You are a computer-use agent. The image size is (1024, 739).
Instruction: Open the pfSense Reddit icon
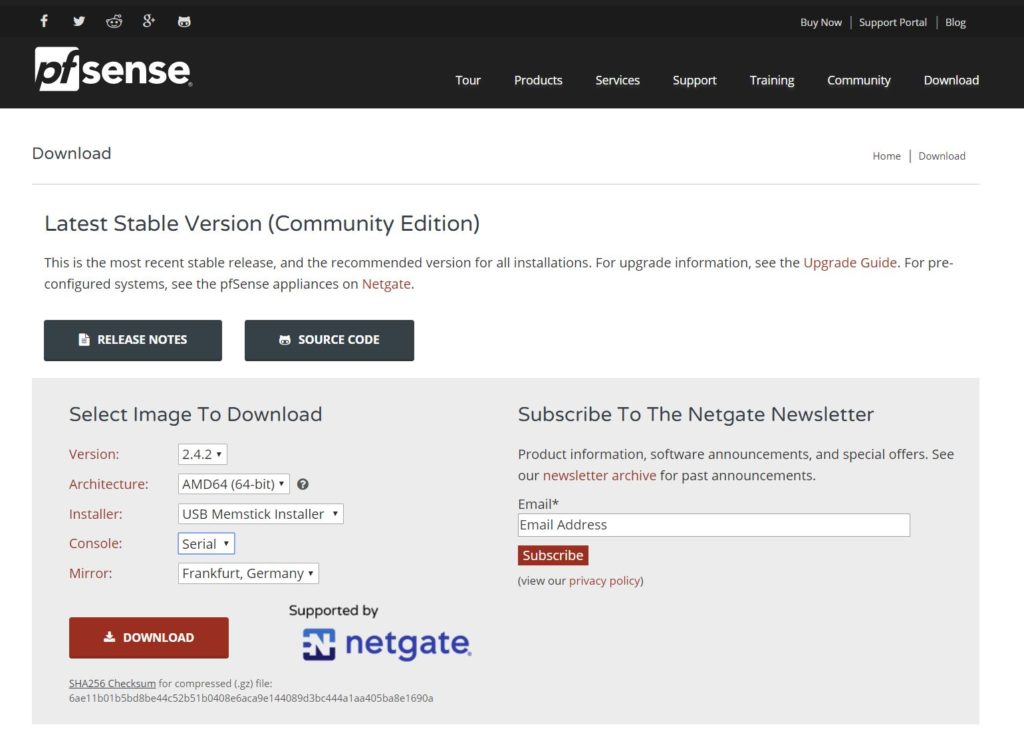tap(114, 22)
